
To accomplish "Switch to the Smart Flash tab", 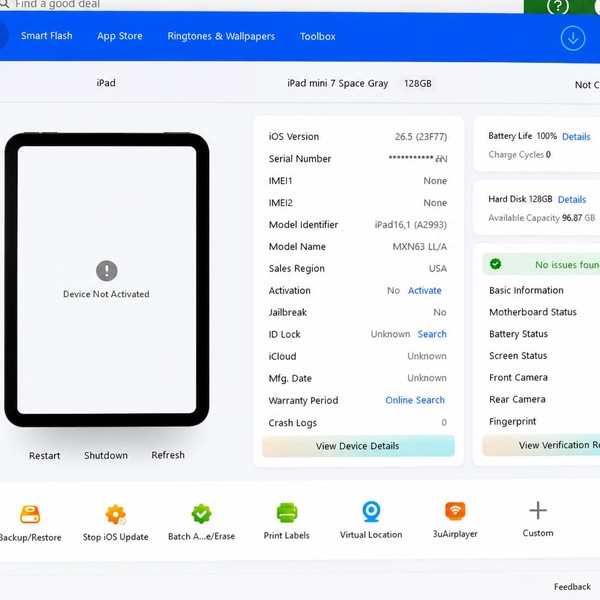I will (x=47, y=36).
